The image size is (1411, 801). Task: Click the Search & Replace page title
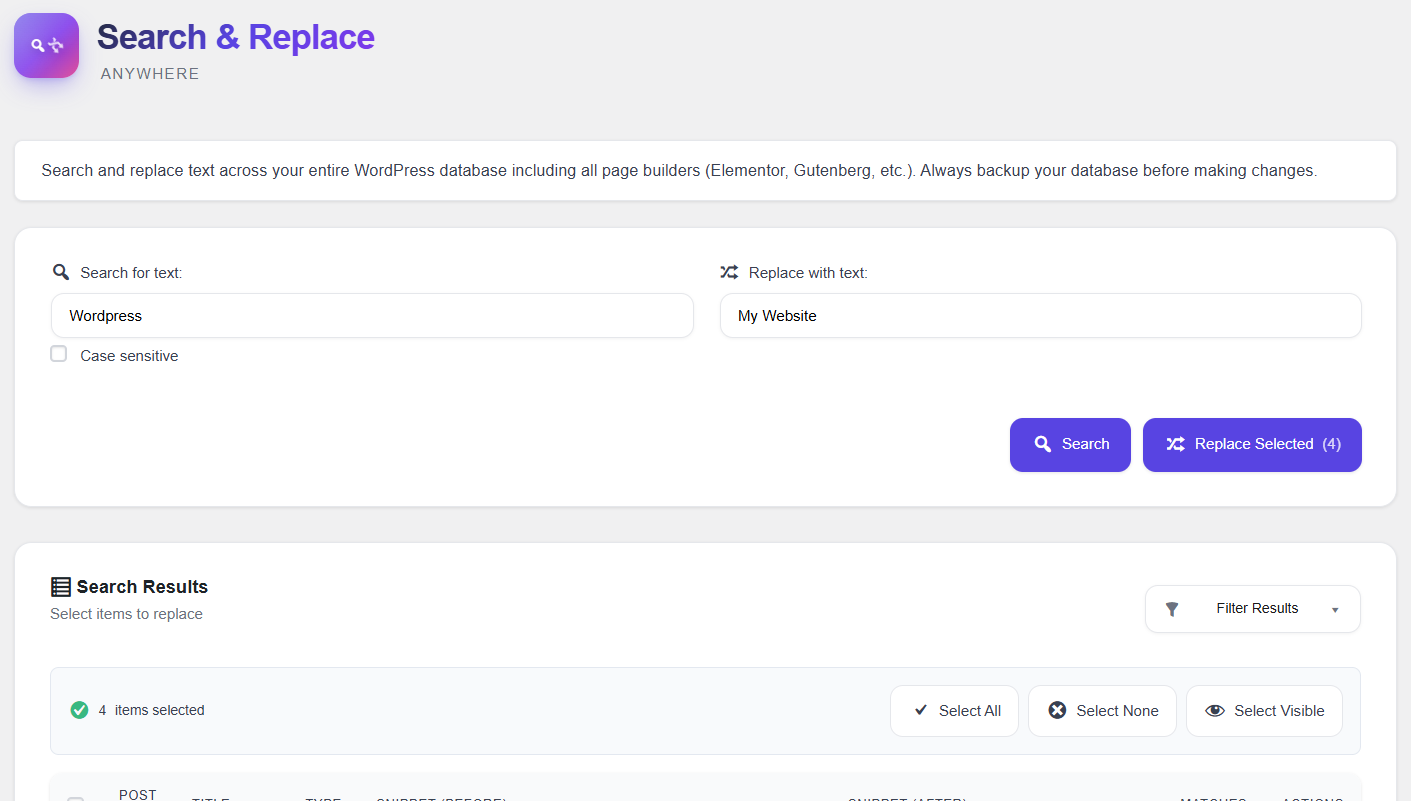tap(236, 37)
